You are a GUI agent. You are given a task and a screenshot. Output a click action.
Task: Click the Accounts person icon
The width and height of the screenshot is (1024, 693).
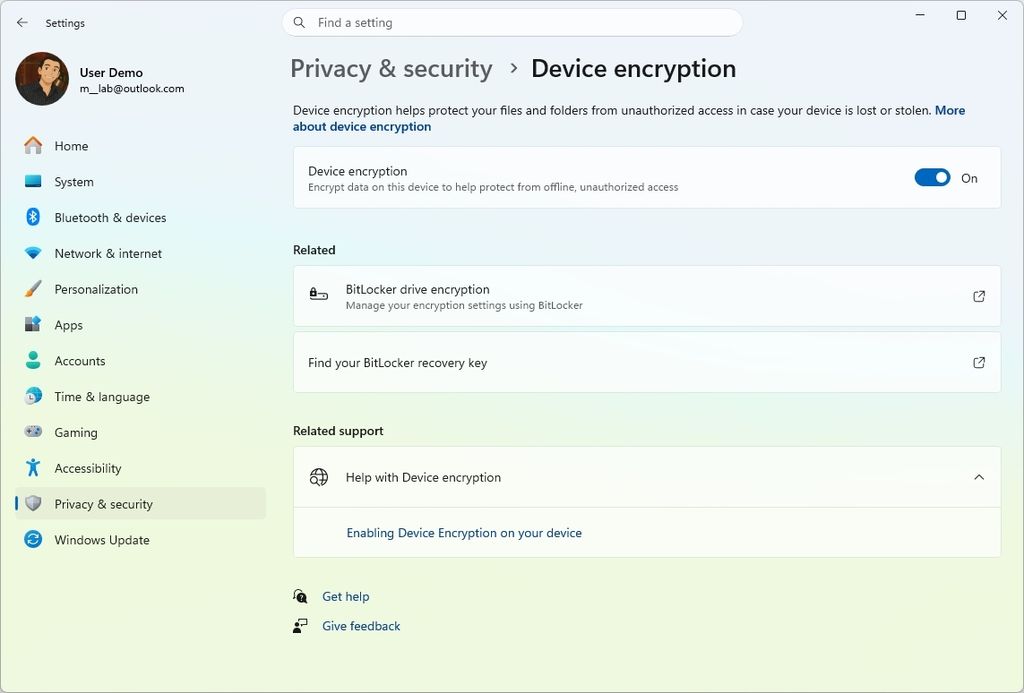click(33, 360)
